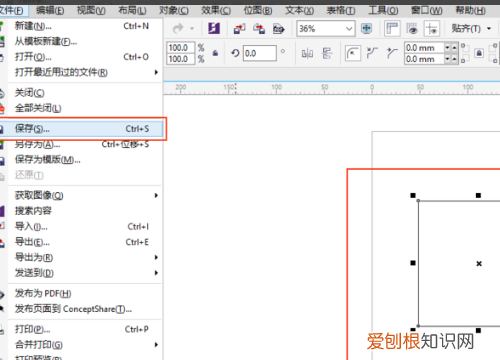Expand 发送到(D) submenu
Image resolution: width=500 pixels, height=360 pixels.
(x=81, y=273)
